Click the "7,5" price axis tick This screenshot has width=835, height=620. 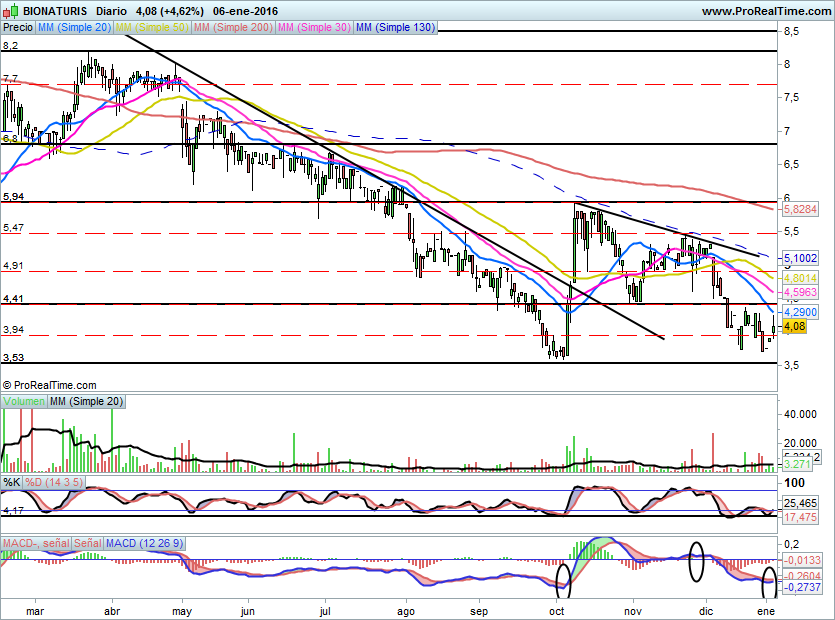point(791,97)
